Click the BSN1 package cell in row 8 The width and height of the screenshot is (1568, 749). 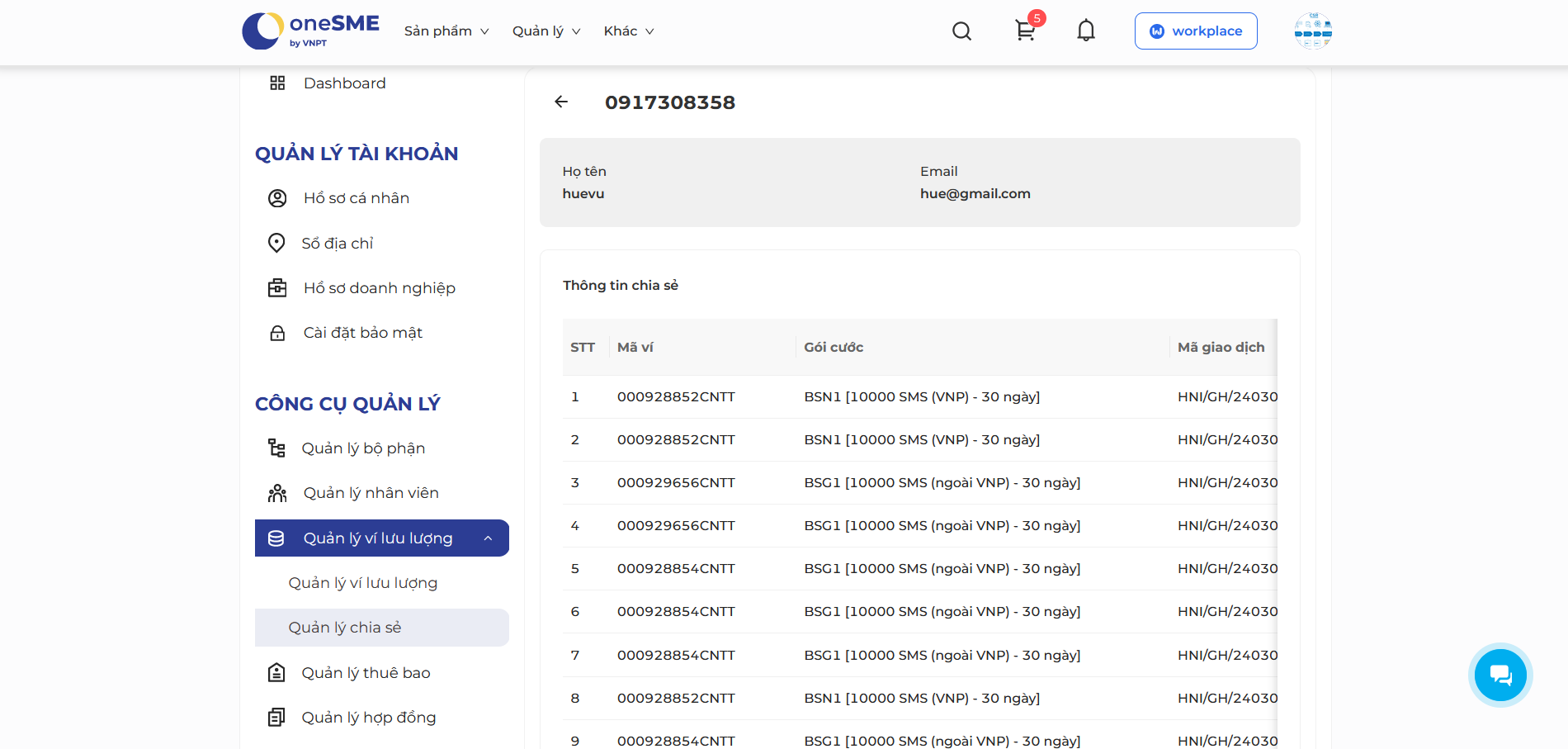[x=922, y=699]
